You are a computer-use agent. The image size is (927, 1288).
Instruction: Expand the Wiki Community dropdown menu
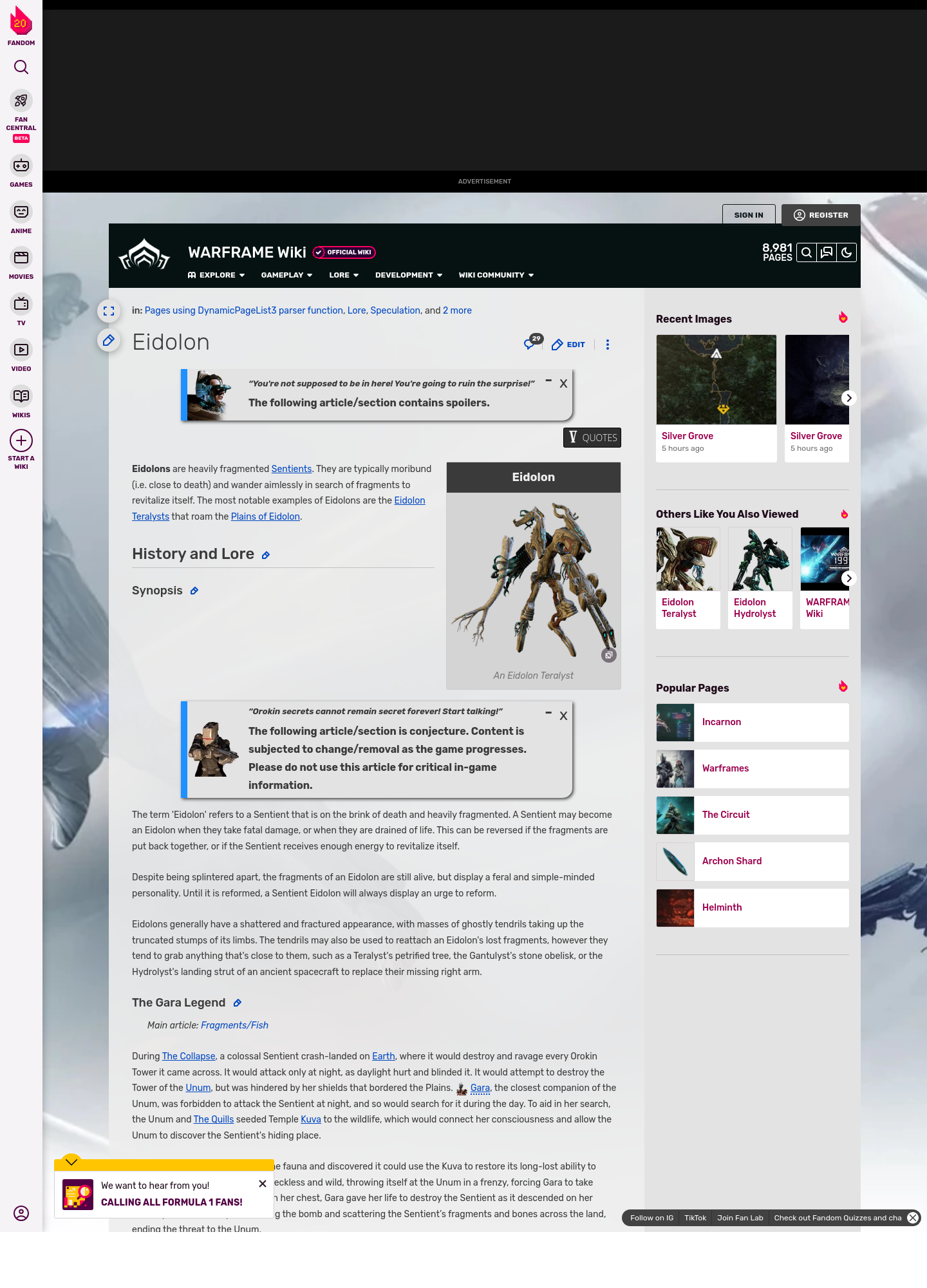pos(496,275)
